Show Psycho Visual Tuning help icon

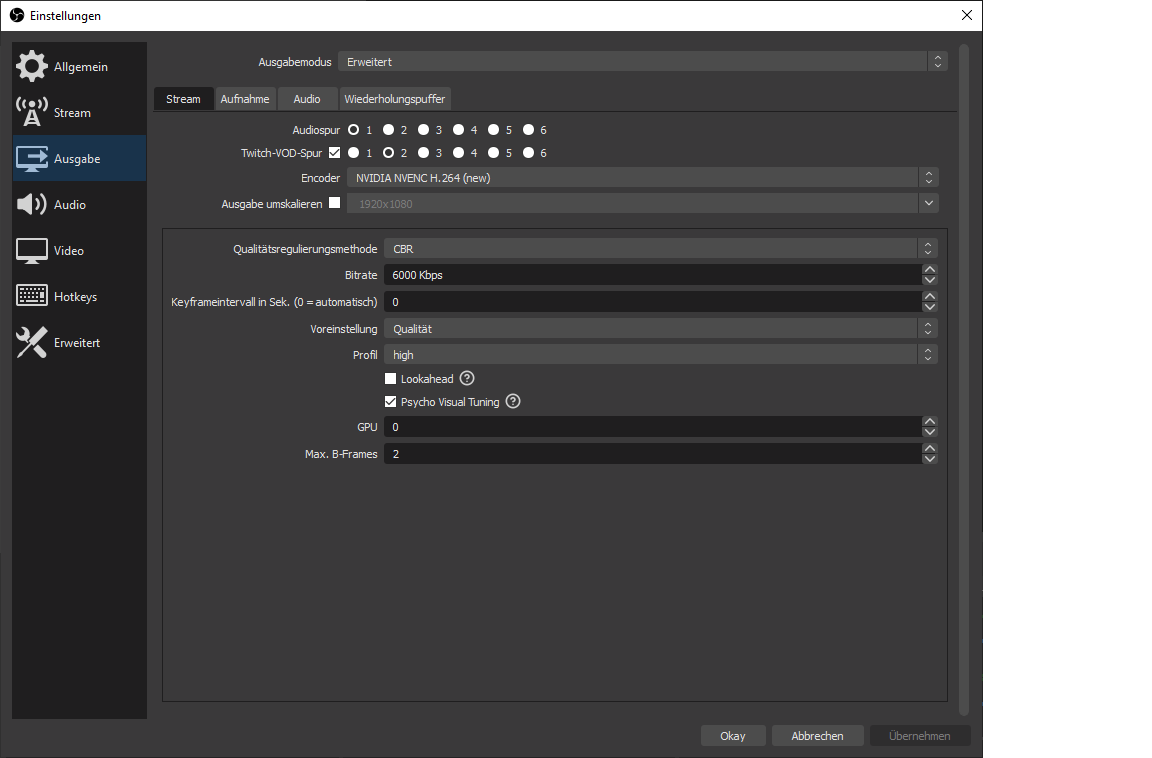click(513, 401)
